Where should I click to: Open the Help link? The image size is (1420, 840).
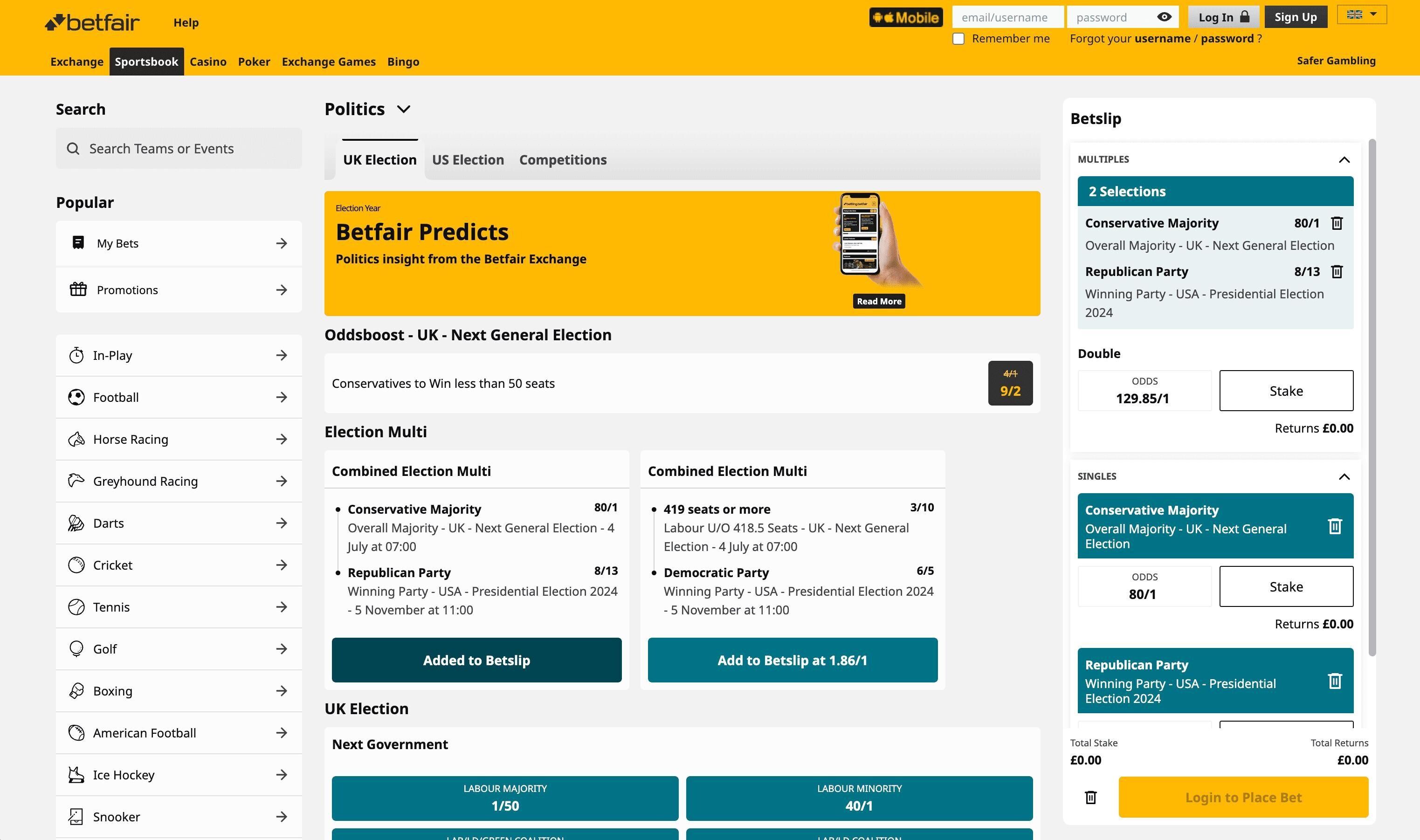point(186,23)
